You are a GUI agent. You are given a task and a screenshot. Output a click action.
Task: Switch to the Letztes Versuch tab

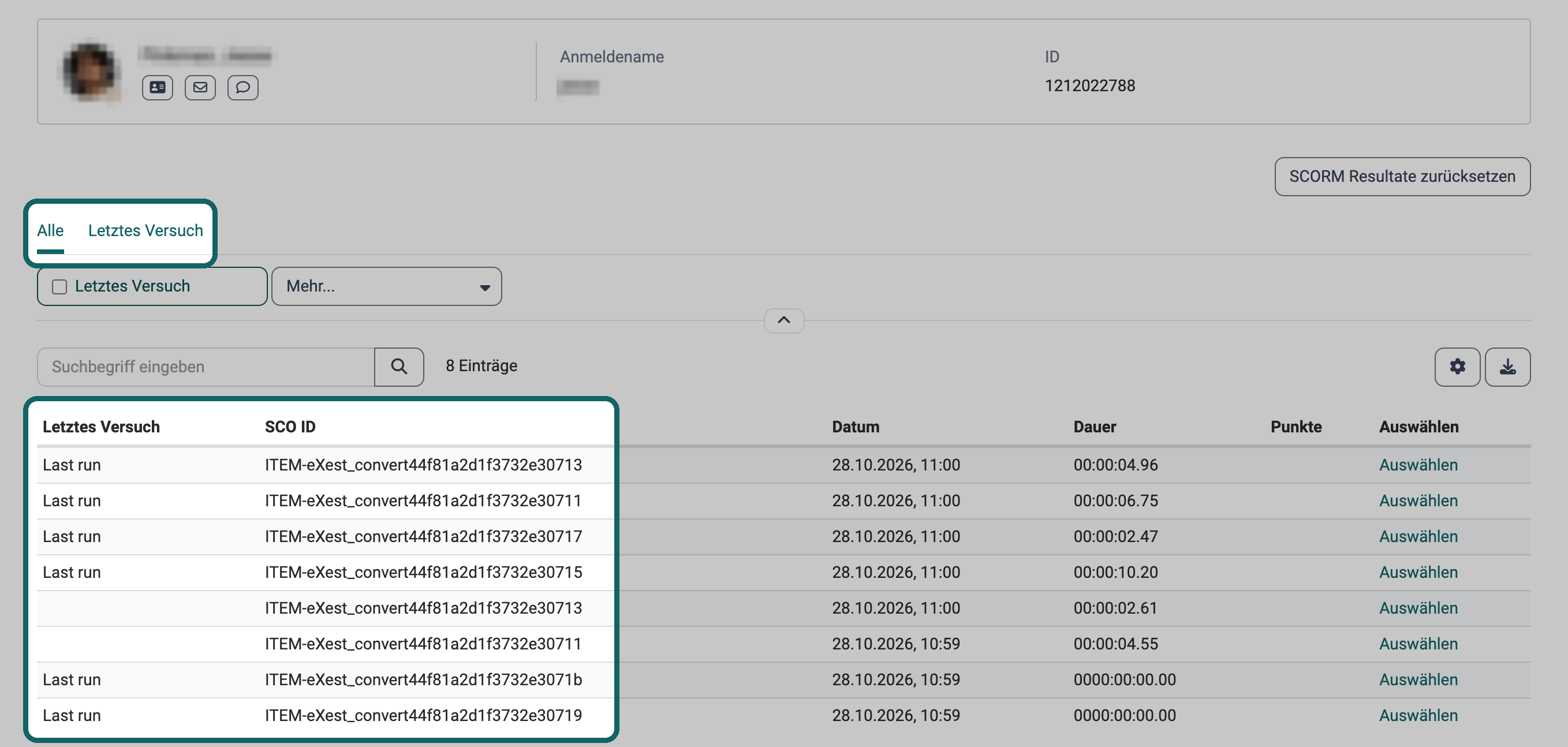coord(145,231)
